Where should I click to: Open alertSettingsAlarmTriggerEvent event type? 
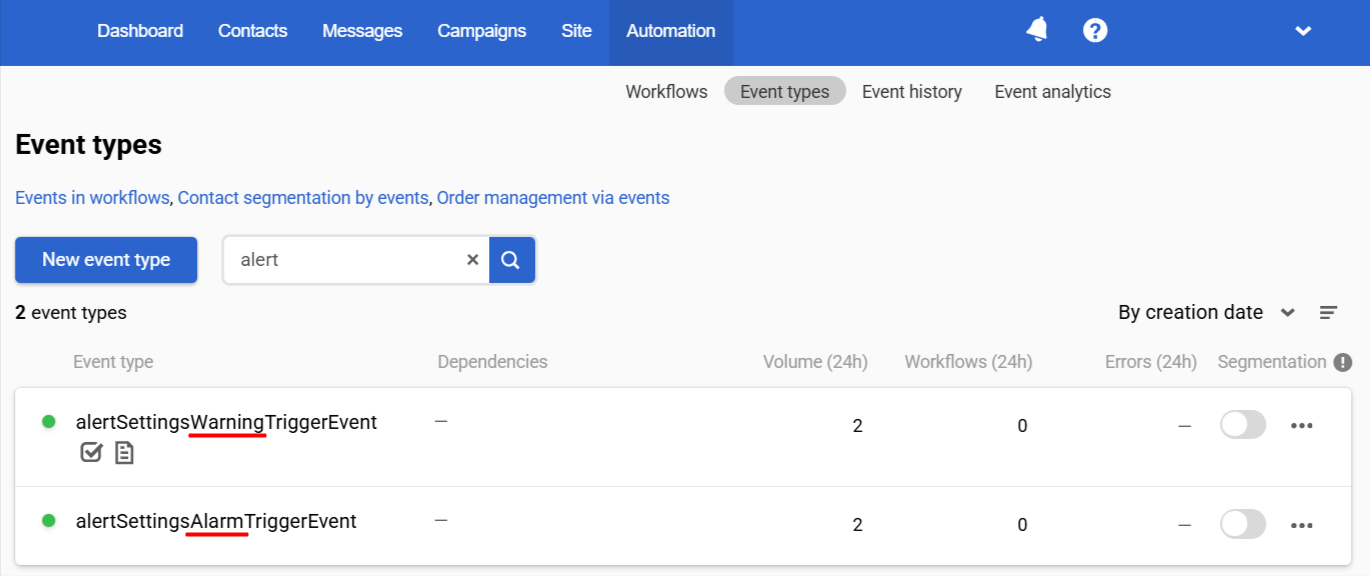[x=216, y=521]
